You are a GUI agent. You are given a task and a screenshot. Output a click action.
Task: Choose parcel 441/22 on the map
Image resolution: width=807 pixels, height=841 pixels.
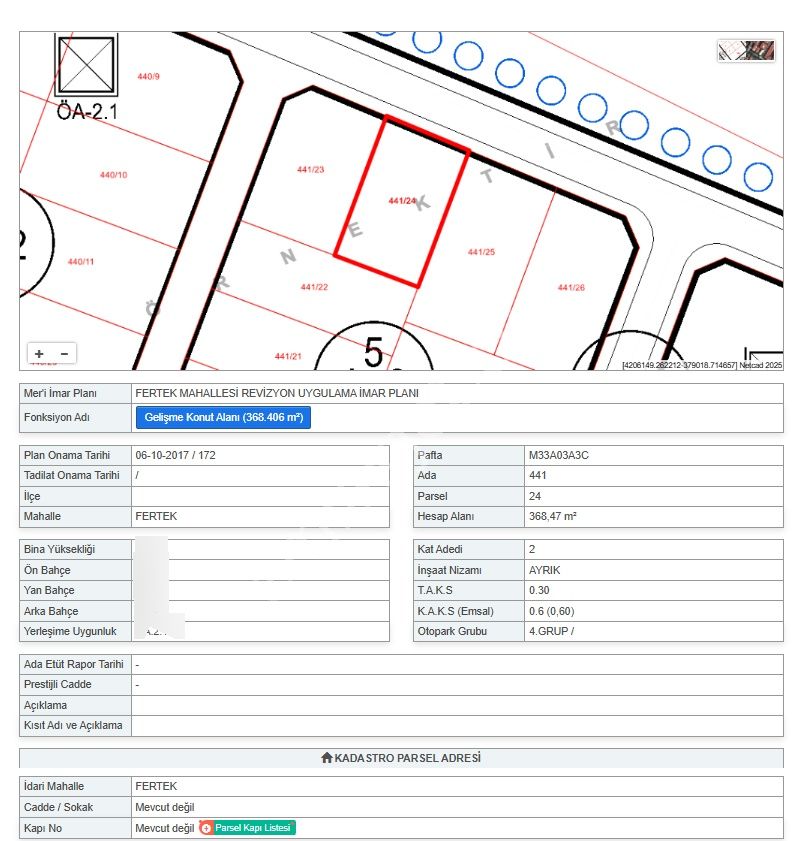[314, 287]
